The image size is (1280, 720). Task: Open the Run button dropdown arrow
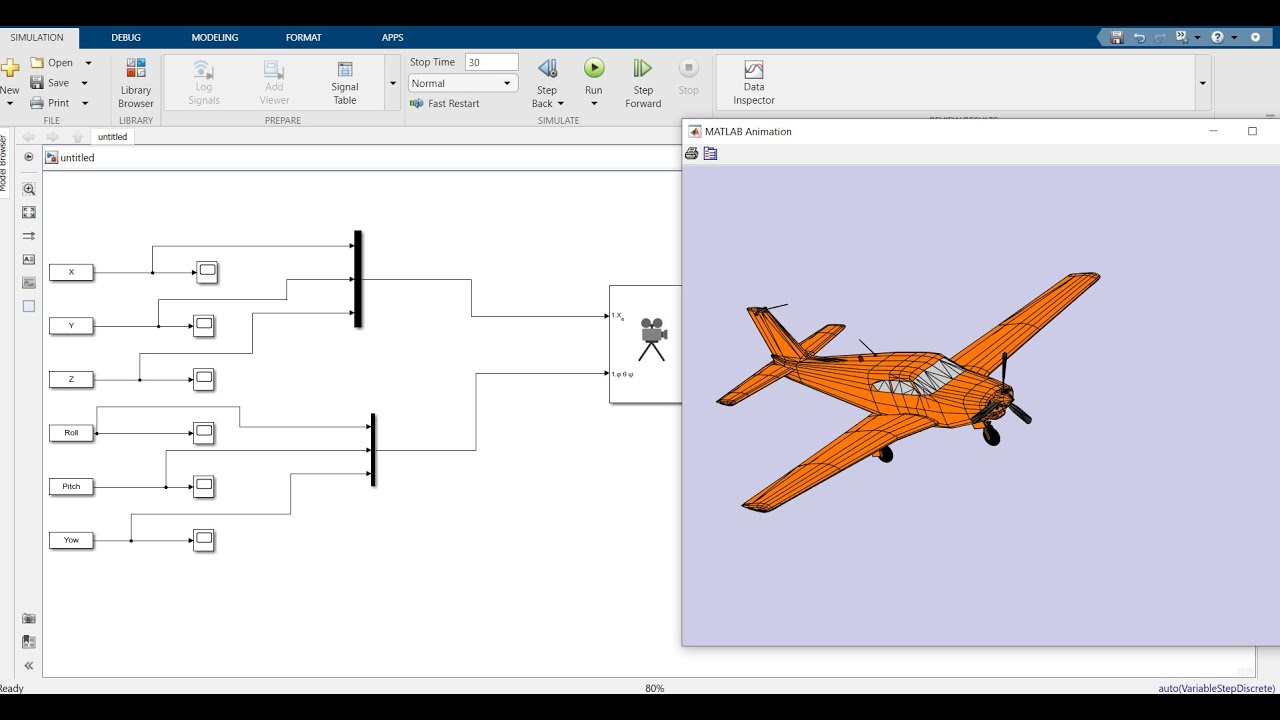594,103
